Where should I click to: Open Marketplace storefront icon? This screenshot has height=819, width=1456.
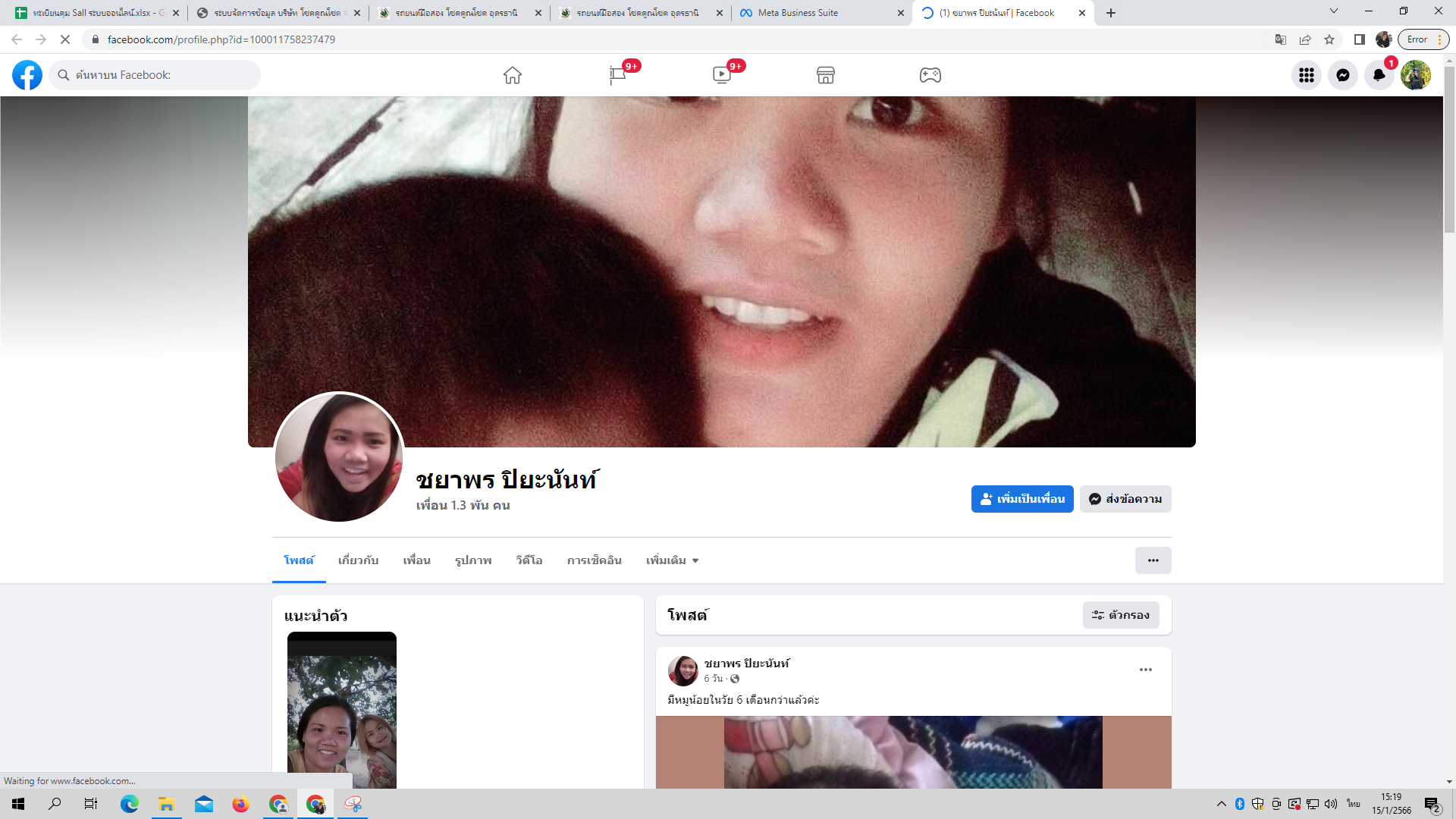[826, 75]
